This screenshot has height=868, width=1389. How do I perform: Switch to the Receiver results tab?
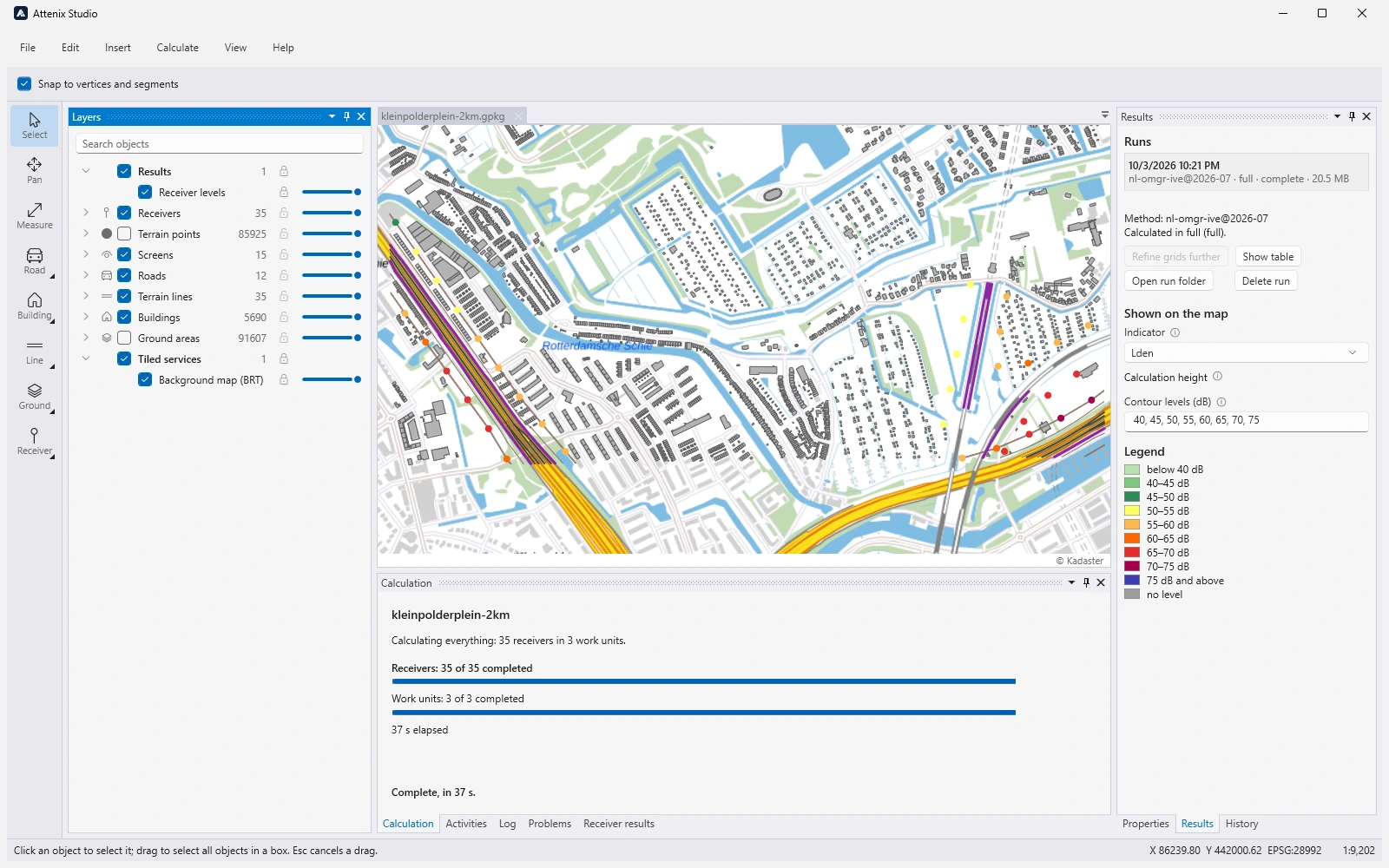click(x=619, y=824)
